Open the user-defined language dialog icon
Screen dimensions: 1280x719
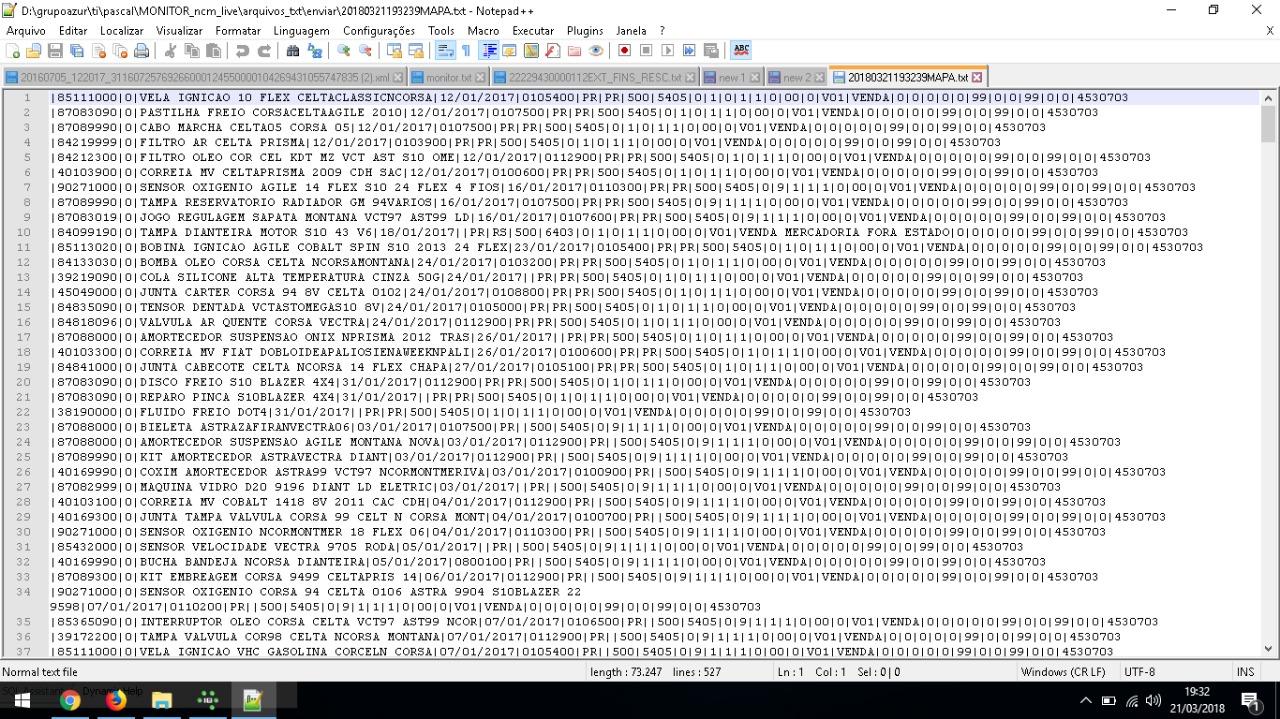pos(510,51)
